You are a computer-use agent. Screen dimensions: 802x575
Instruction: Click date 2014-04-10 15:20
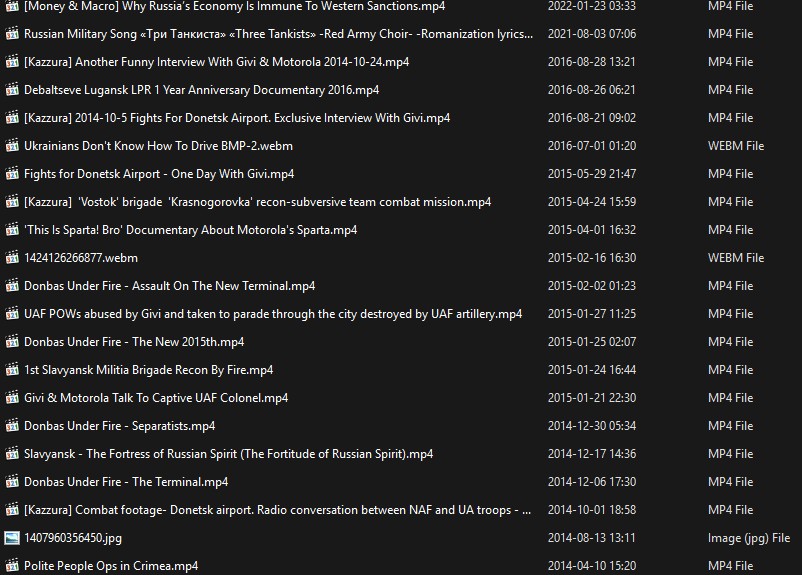[592, 566]
